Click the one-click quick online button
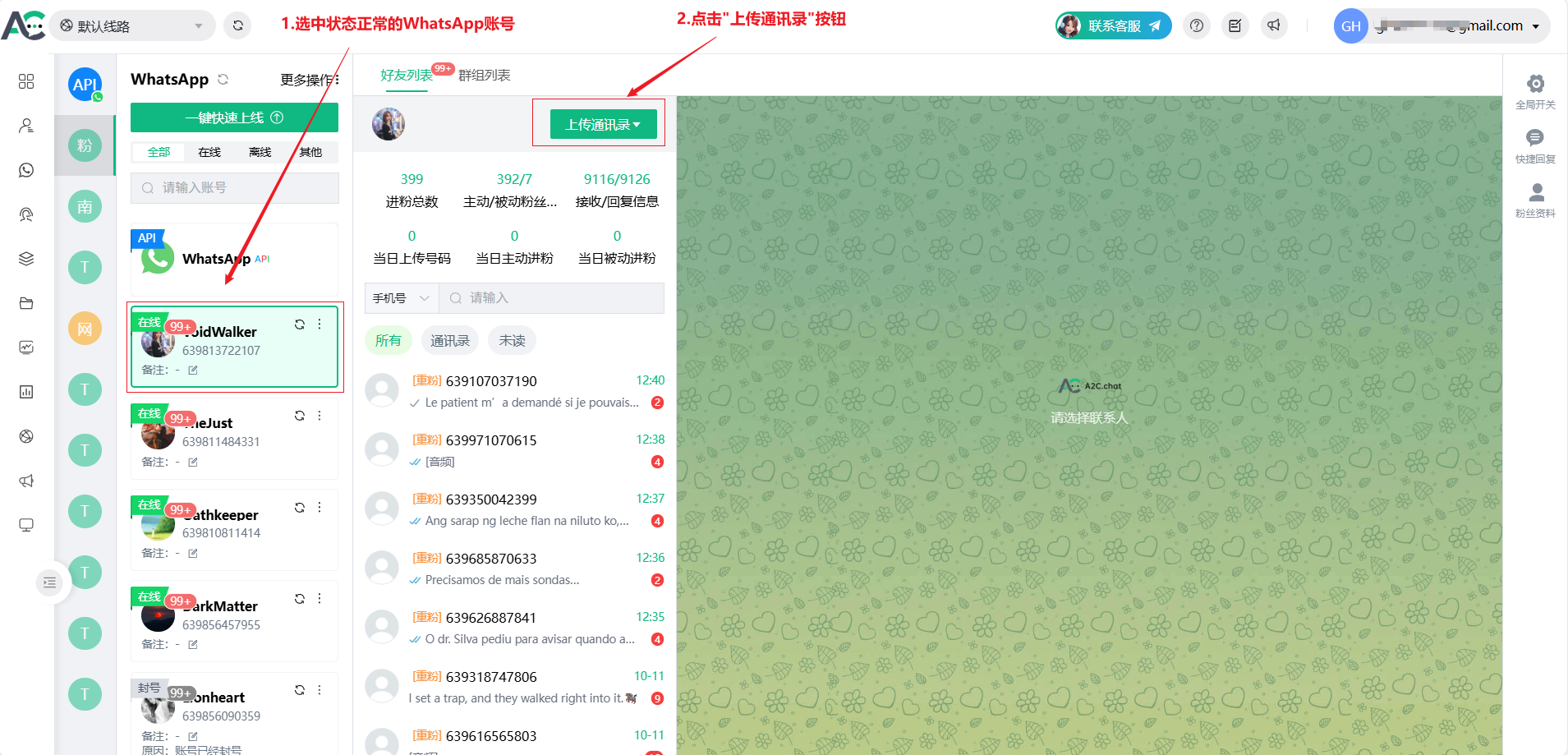 (234, 117)
